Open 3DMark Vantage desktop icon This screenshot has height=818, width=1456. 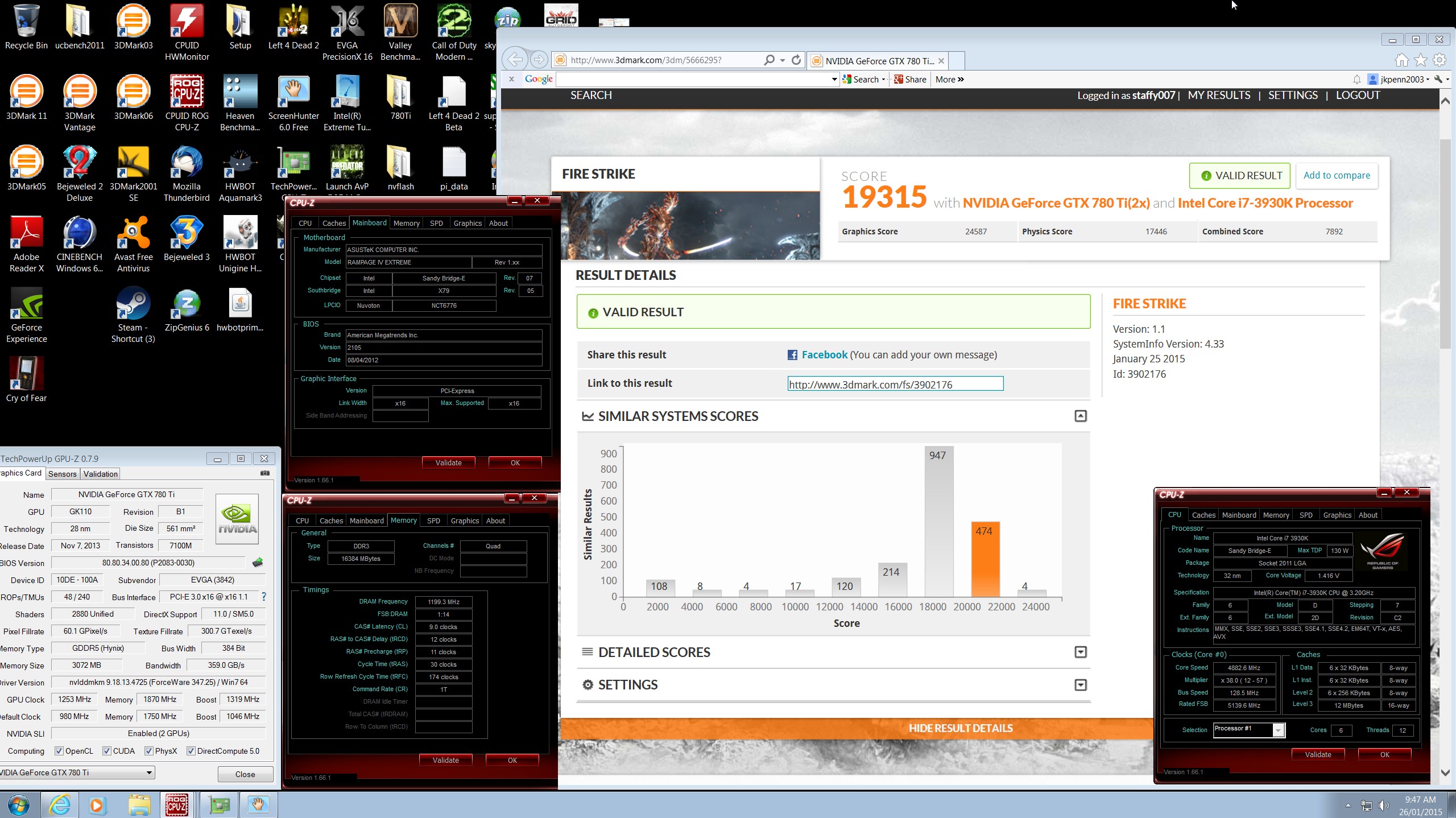pos(80,103)
